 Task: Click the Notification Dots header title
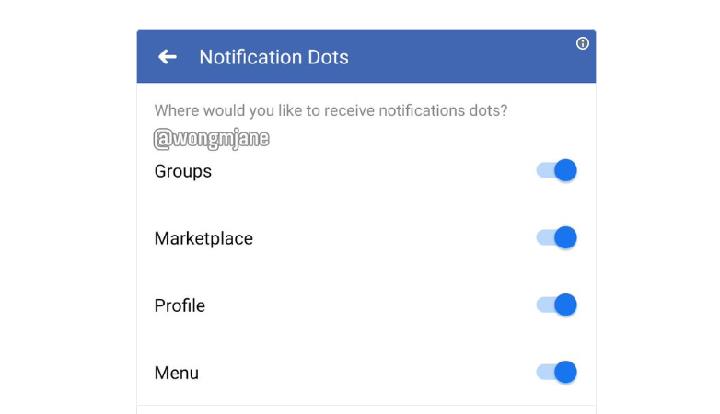coord(274,57)
